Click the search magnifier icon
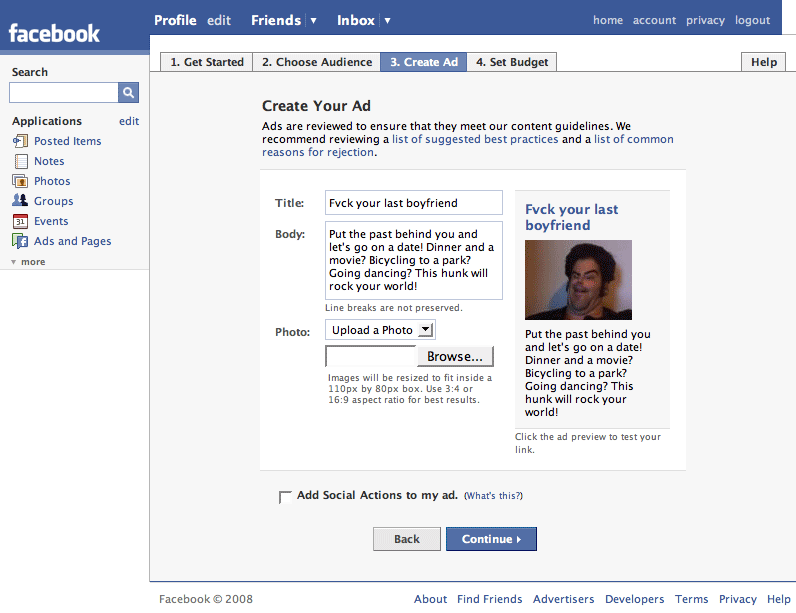 click(x=128, y=92)
